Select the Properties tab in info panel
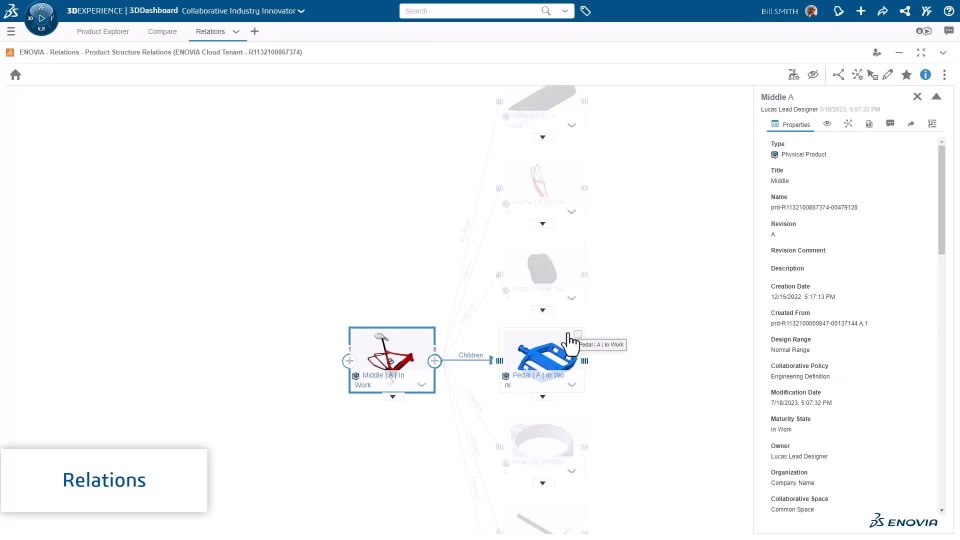 tap(790, 124)
